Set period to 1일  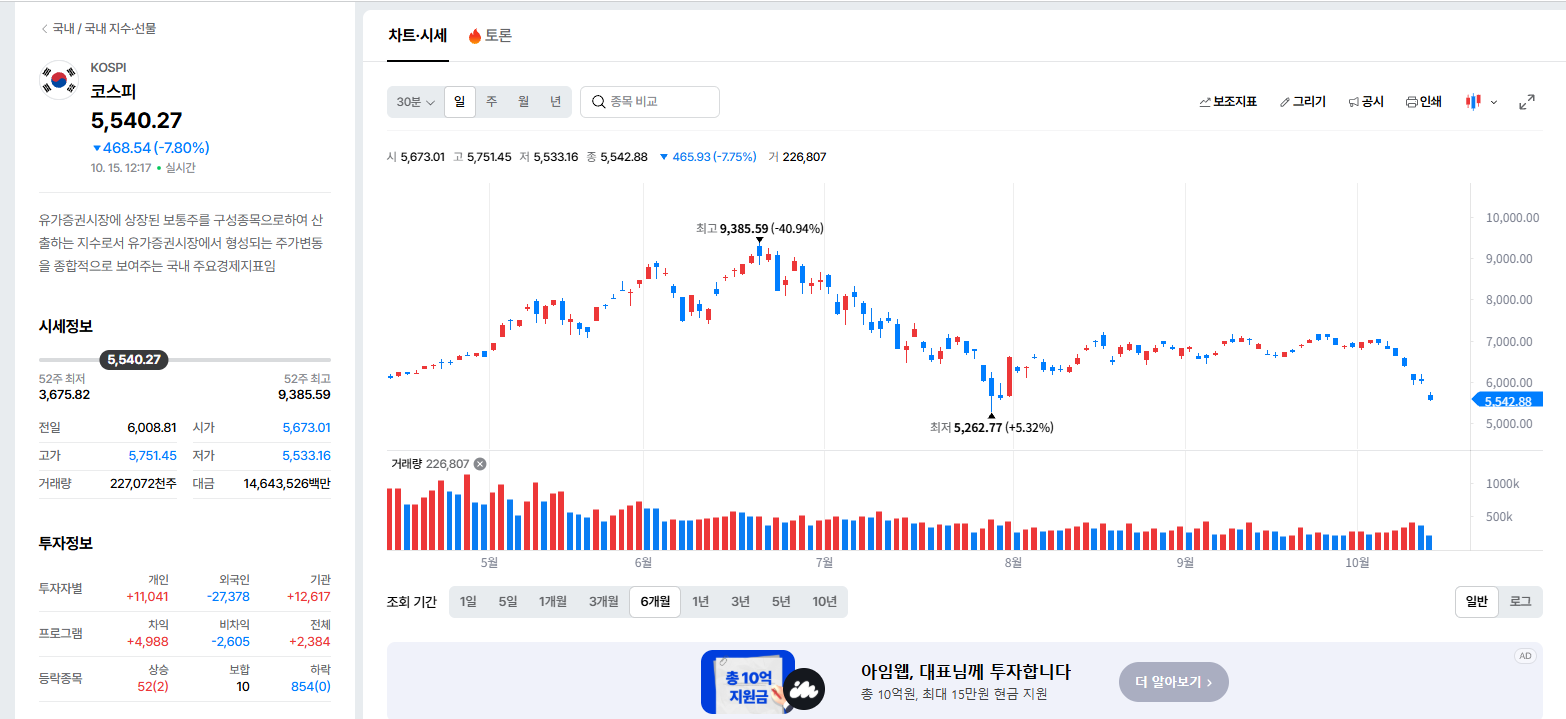pos(468,602)
